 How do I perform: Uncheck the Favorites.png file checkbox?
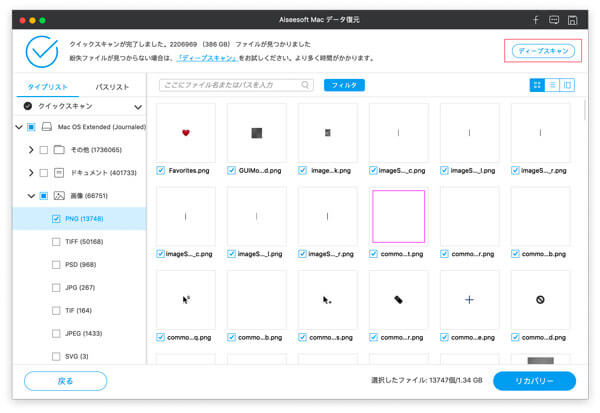161,171
